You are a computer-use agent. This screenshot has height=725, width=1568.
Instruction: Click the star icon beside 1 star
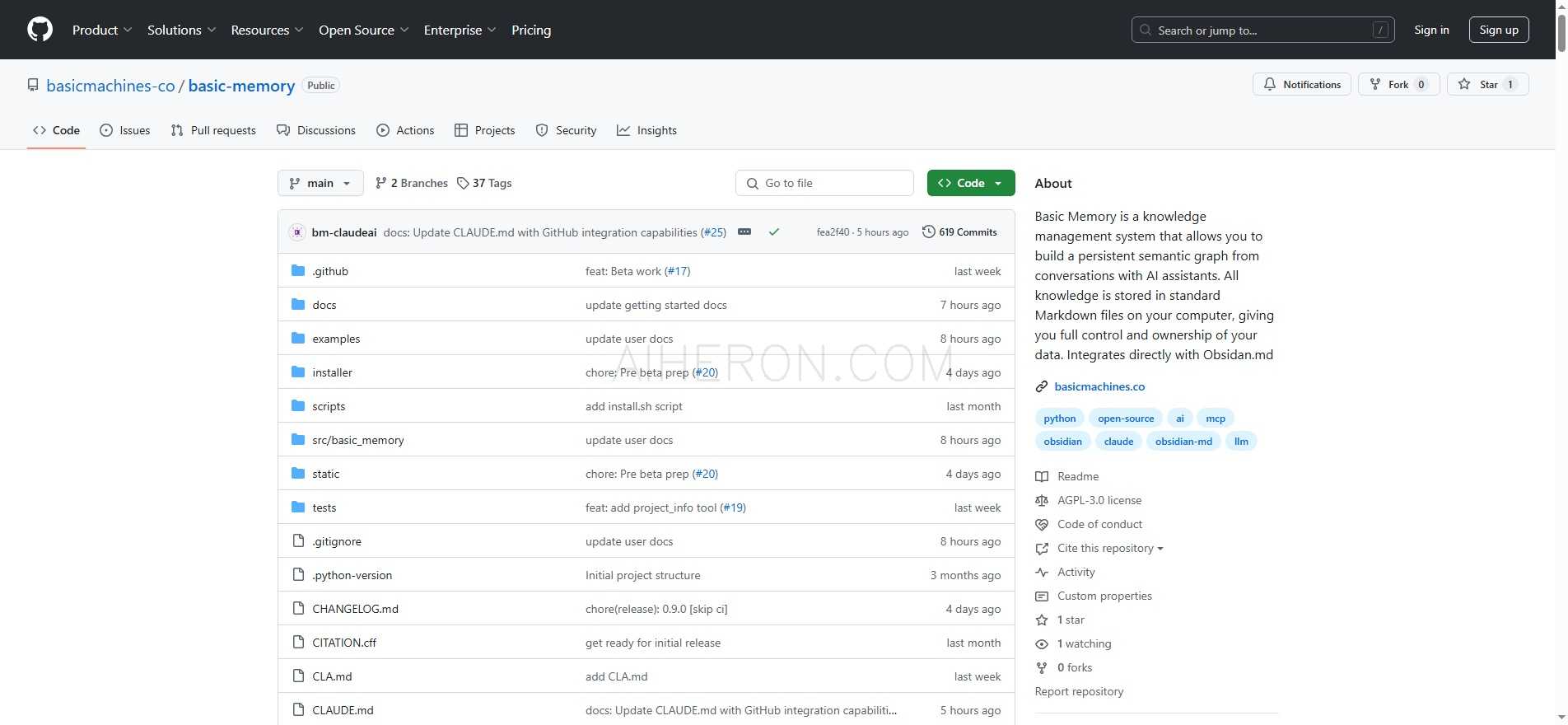(1042, 620)
